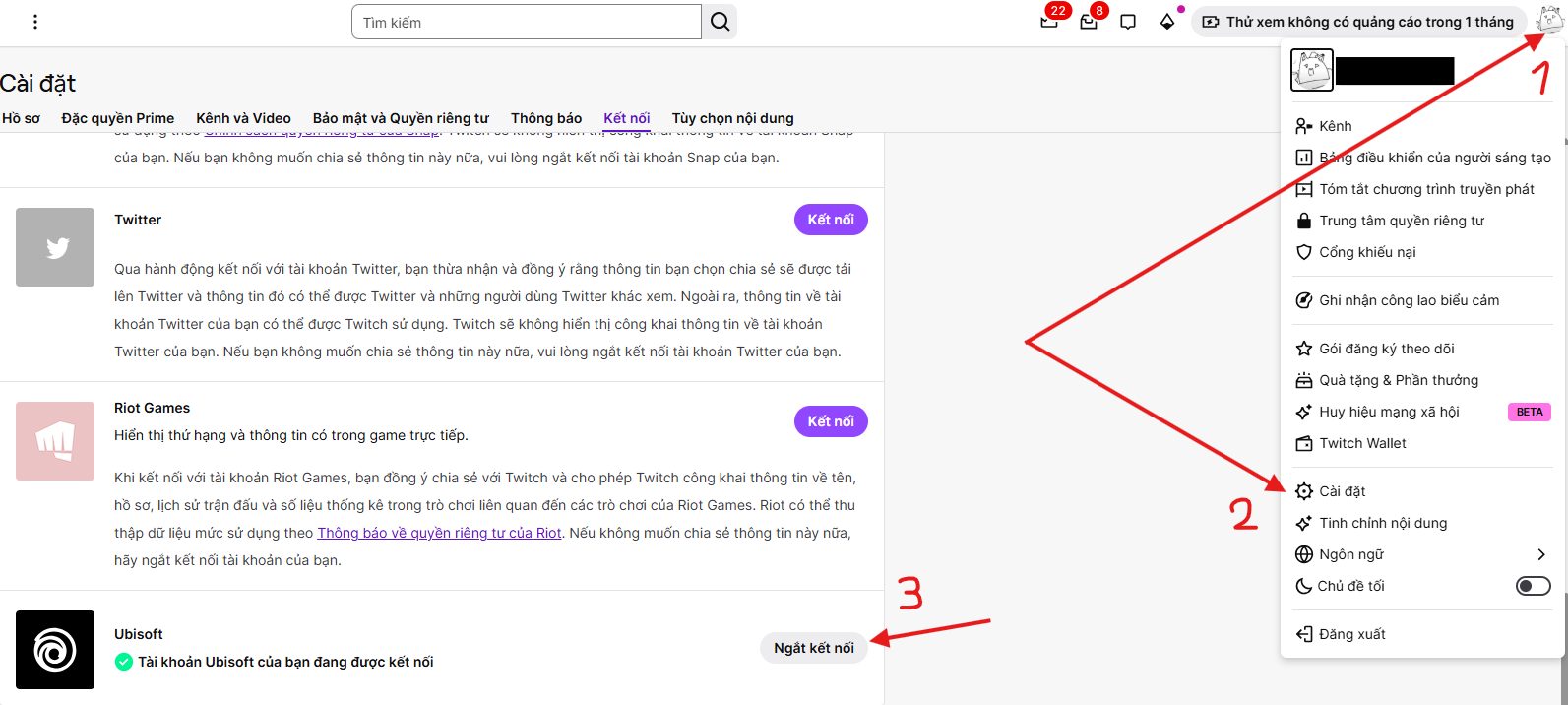The height and width of the screenshot is (705, 1568).
Task: Switch to the Đặc quyền Prime tab
Action: pos(118,118)
